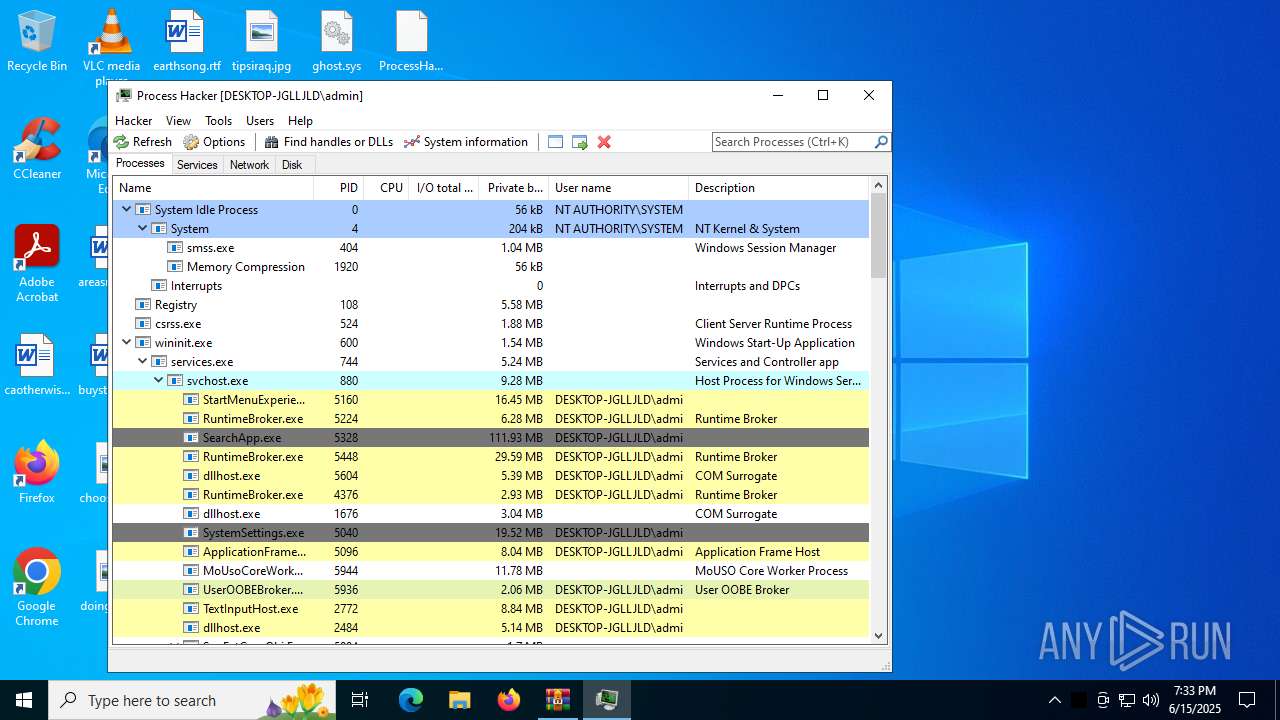
Task: Sort by the I/O total column header
Action: 443,188
